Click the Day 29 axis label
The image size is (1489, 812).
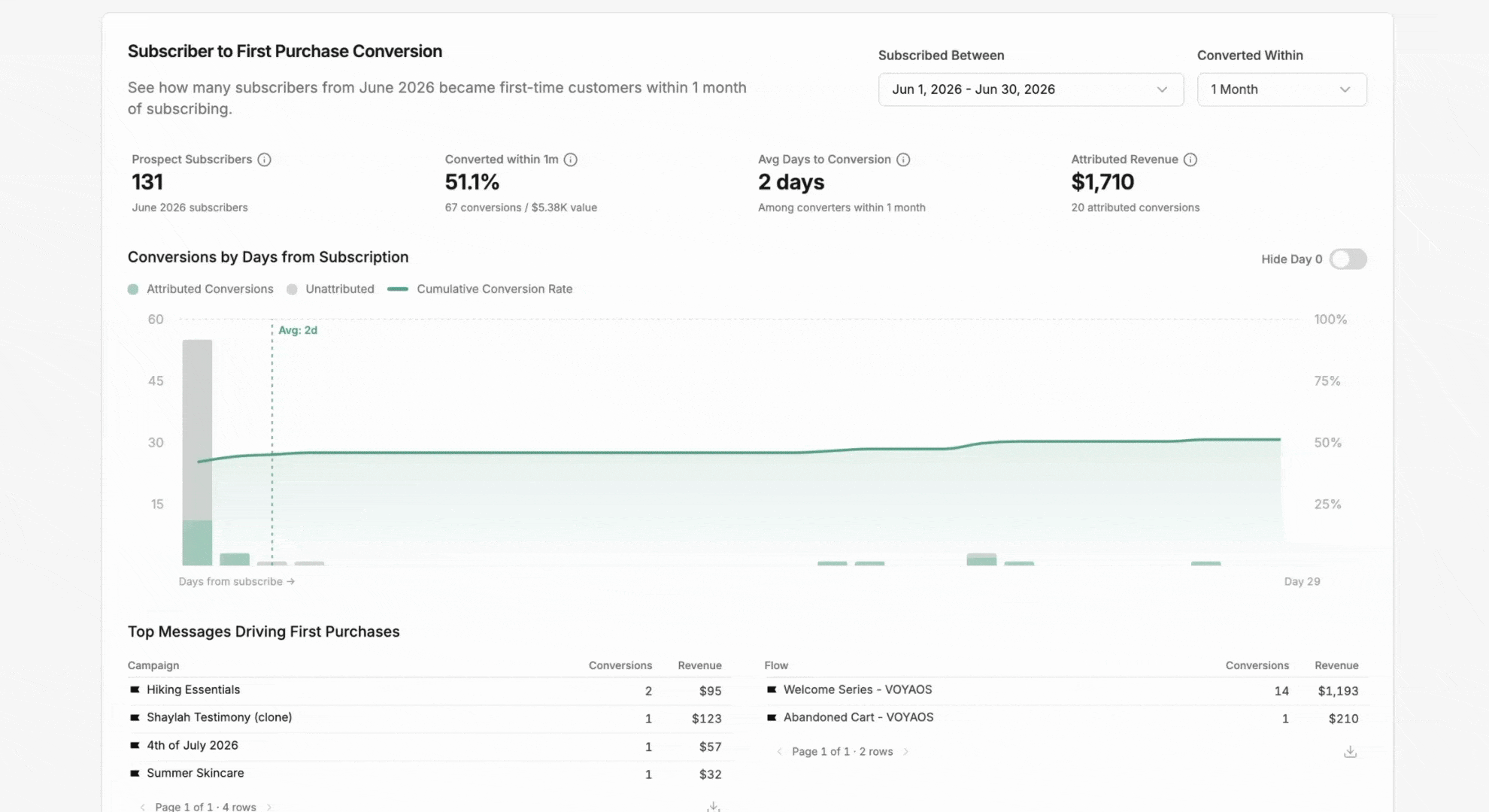[1302, 581]
